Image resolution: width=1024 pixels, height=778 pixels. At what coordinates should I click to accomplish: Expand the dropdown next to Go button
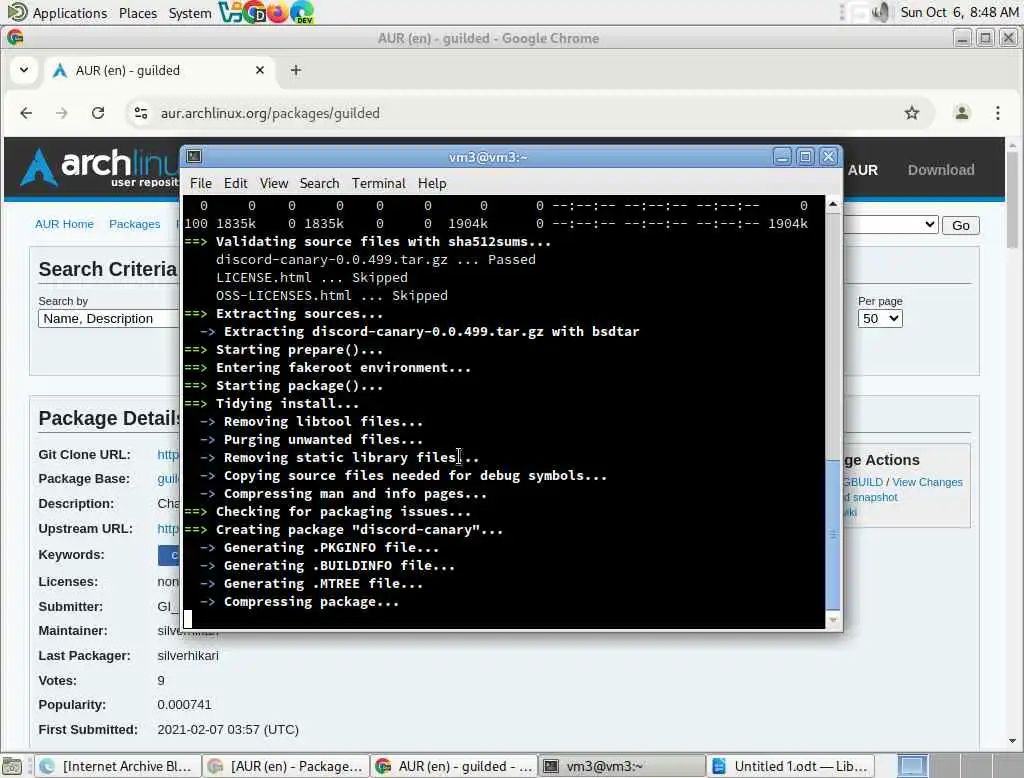(x=891, y=225)
